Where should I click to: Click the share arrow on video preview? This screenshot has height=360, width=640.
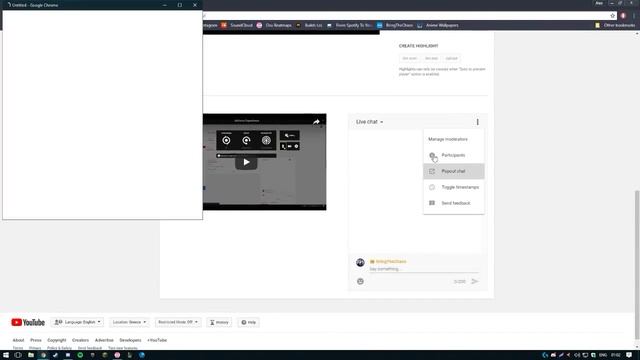(316, 122)
